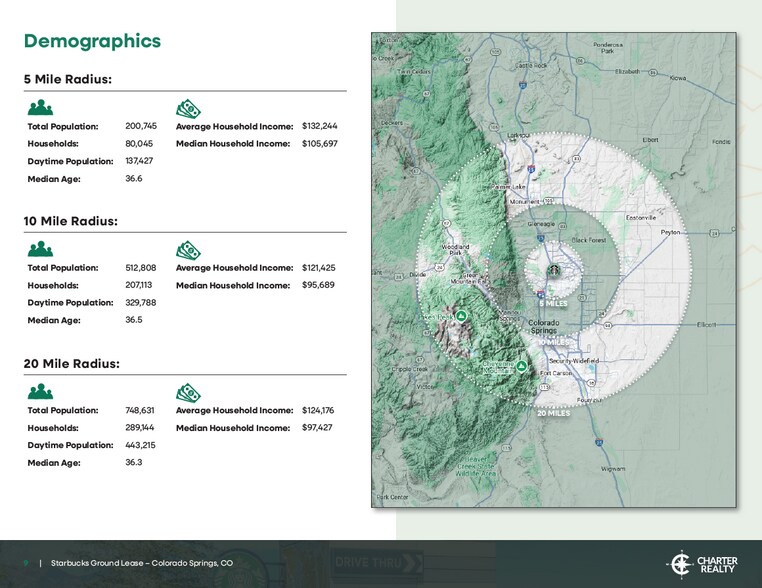Click the Starbucks Ground Lease footer text
762x588 pixels.
(142, 563)
